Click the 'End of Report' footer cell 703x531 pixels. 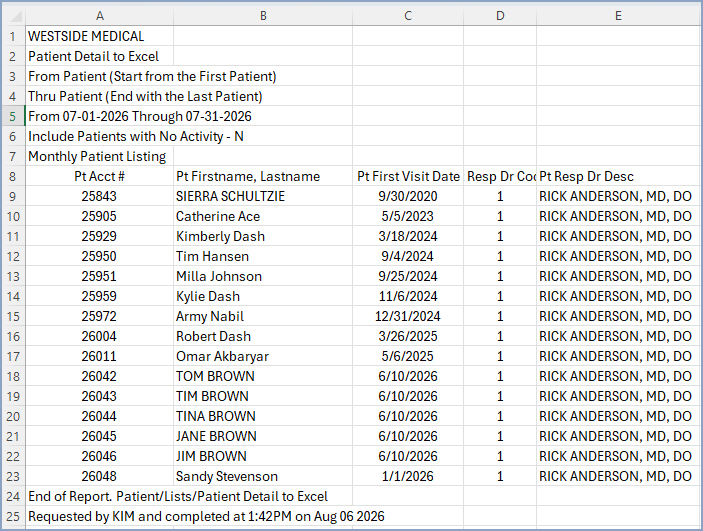coord(100,496)
